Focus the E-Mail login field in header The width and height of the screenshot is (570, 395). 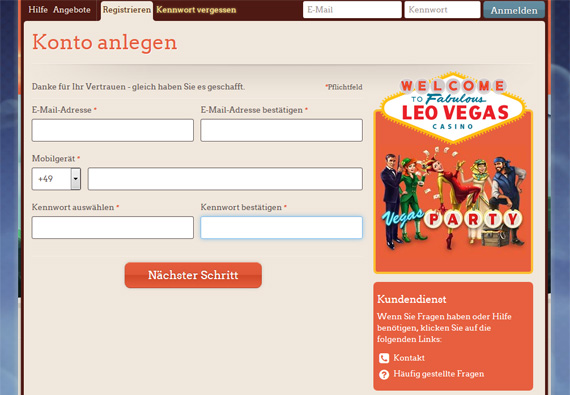[352, 10]
